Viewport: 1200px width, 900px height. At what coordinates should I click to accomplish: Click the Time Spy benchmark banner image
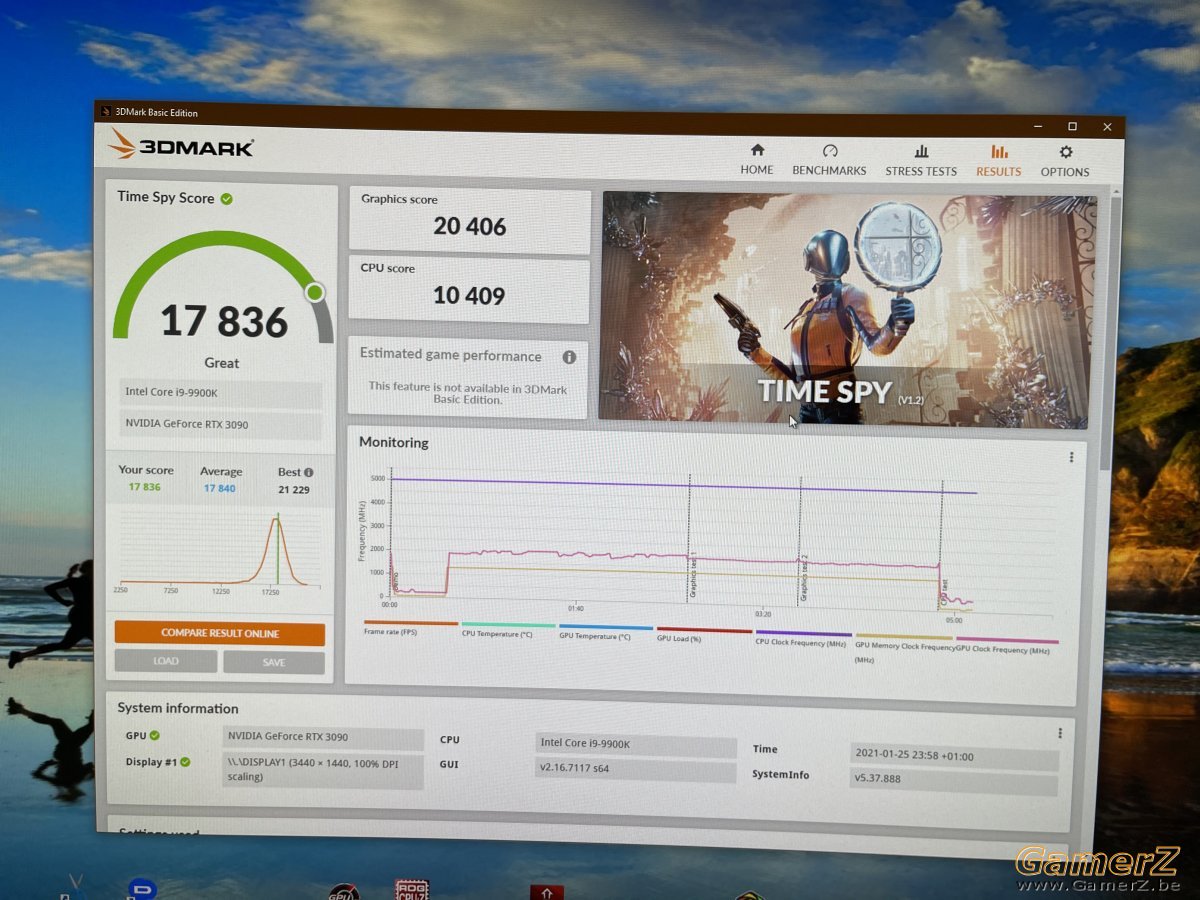coord(848,311)
